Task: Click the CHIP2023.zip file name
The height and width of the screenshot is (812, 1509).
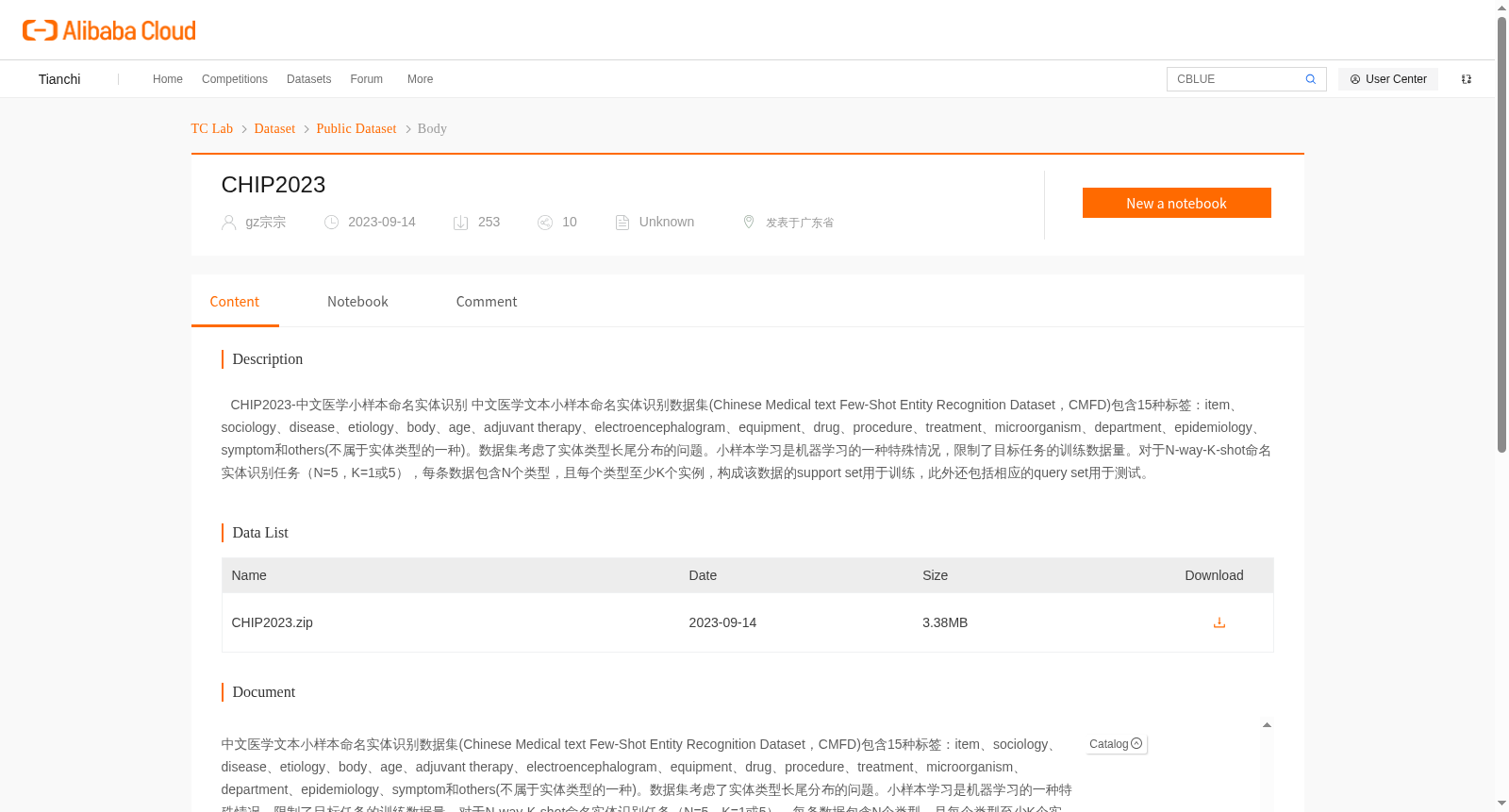Action: pos(273,622)
